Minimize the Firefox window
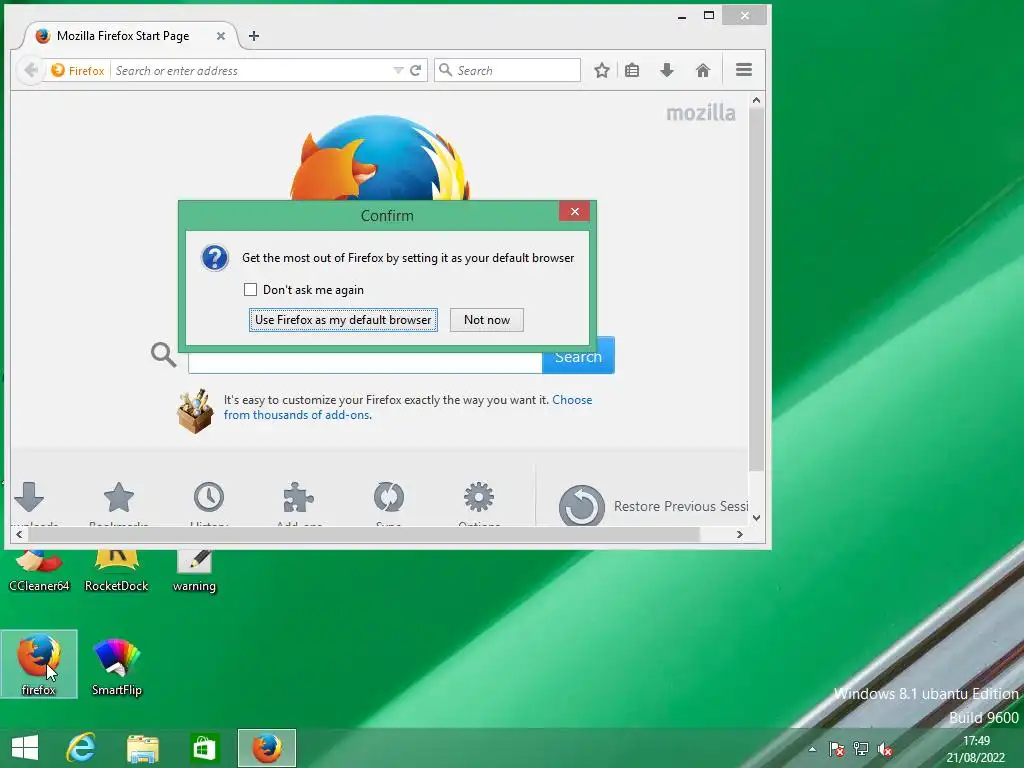This screenshot has width=1024, height=768. [x=682, y=16]
